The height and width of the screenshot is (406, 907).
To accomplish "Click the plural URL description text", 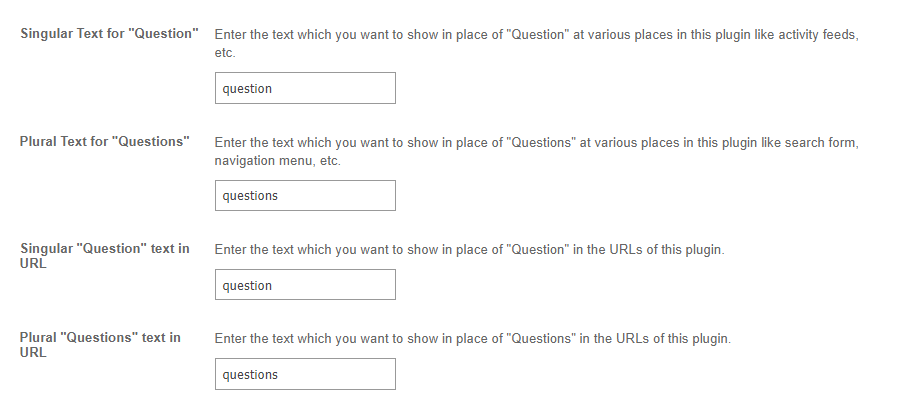I will pyautogui.click(x=472, y=339).
